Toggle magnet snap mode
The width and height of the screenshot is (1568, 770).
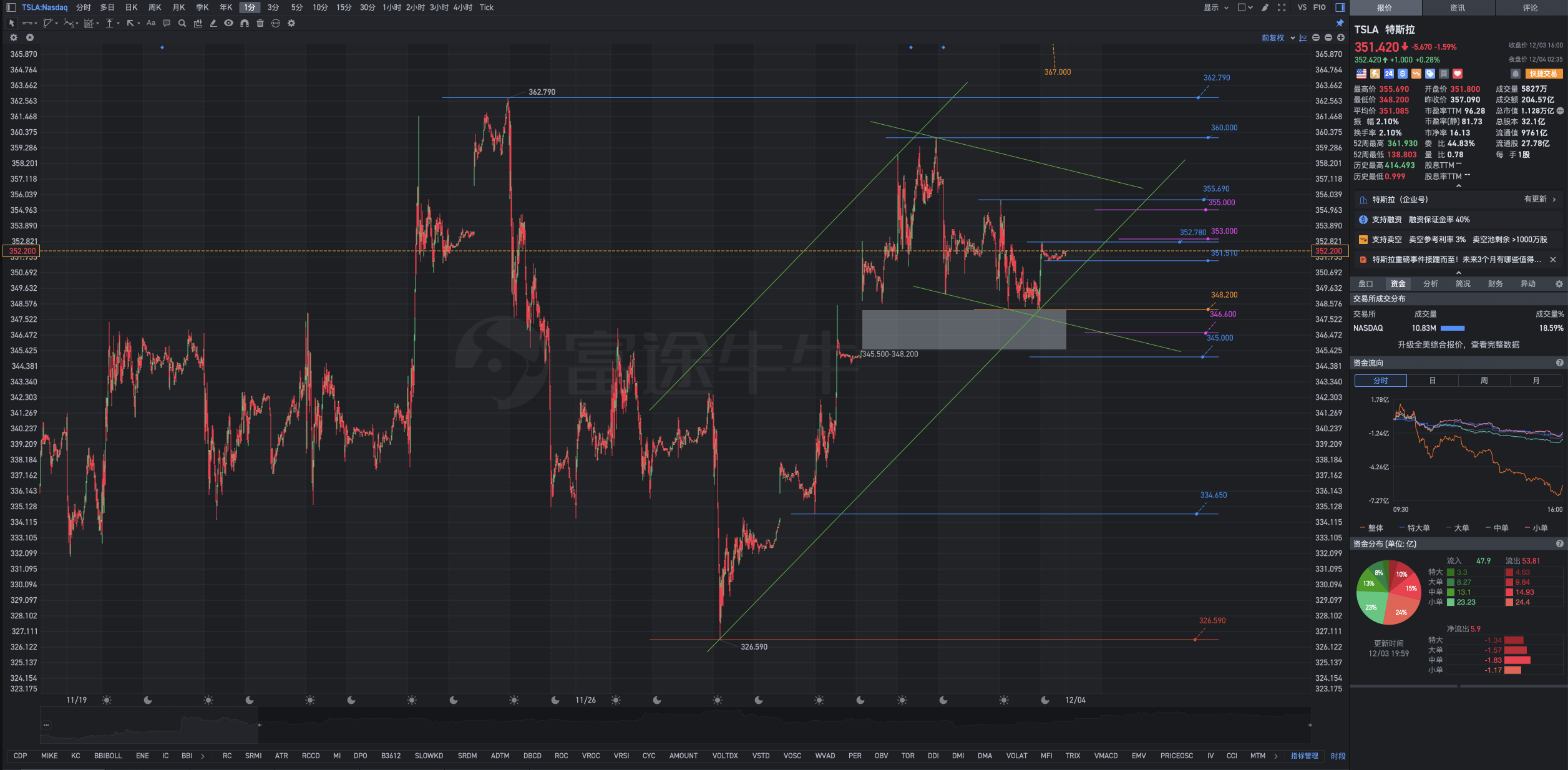point(245,23)
